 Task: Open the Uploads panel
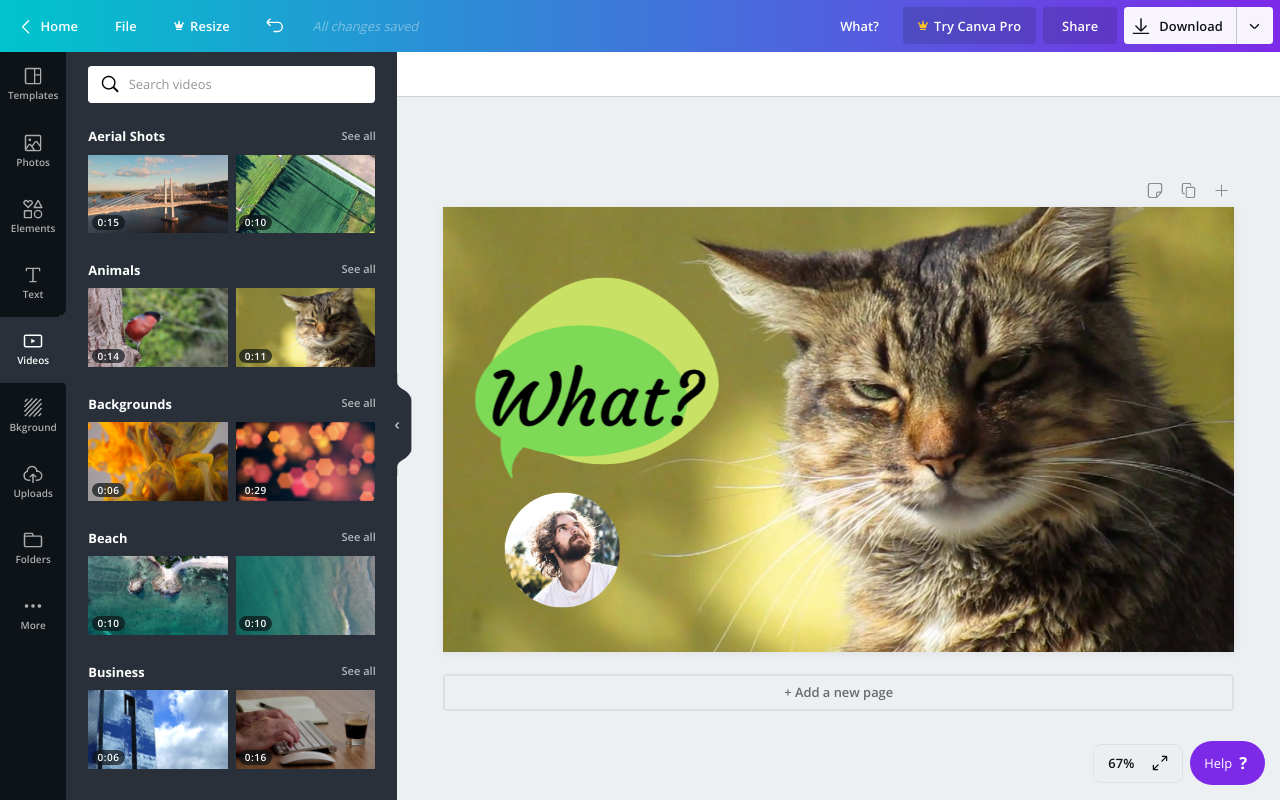click(33, 481)
